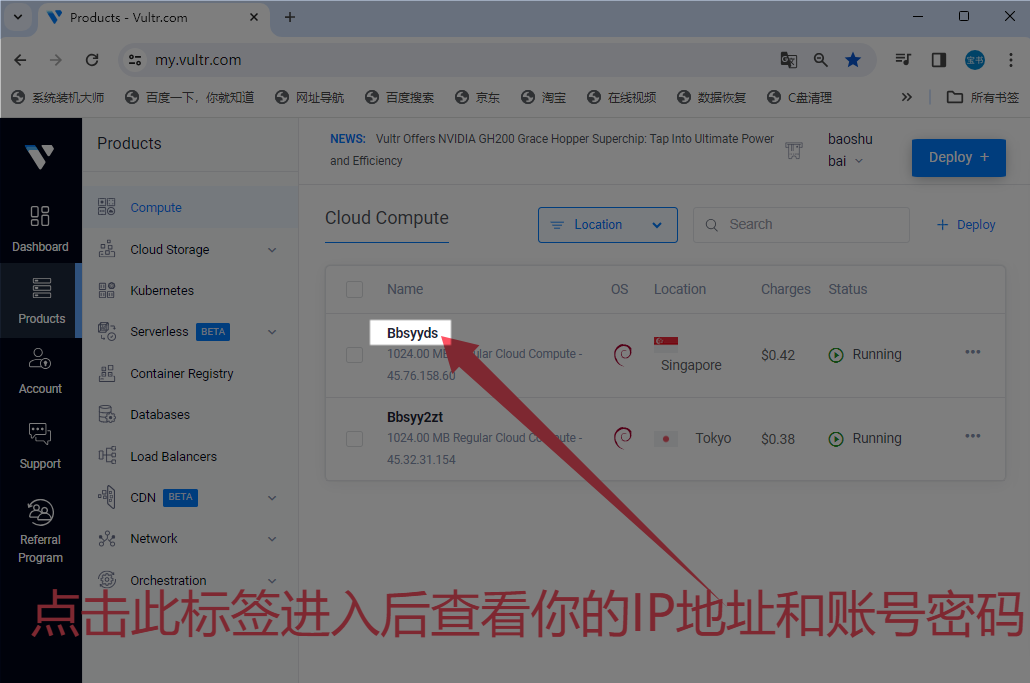Click the Vultr logo
Screen dimensions: 1030x683
pyautogui.click(x=40, y=156)
